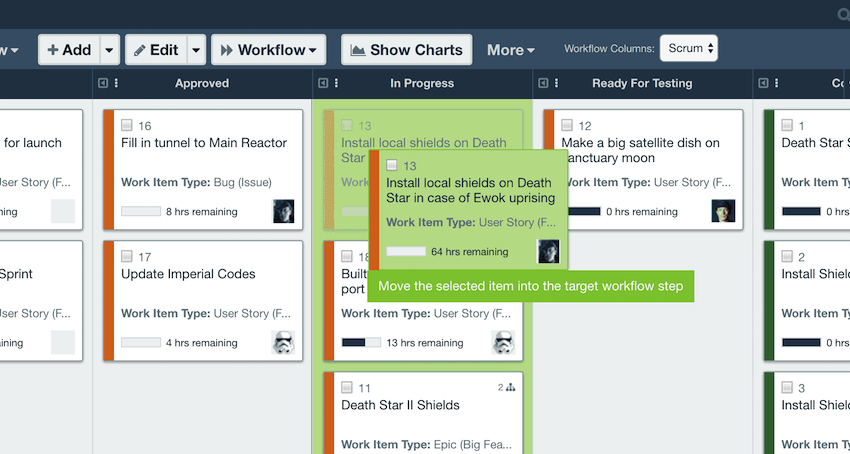Expand the More menu
Viewport: 850px width, 454px height.
(511, 50)
